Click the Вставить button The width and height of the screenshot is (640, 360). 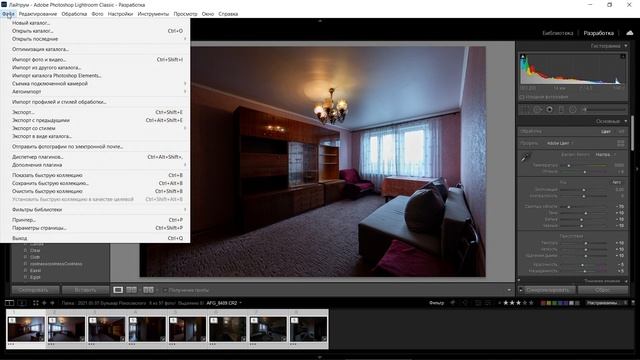85,290
